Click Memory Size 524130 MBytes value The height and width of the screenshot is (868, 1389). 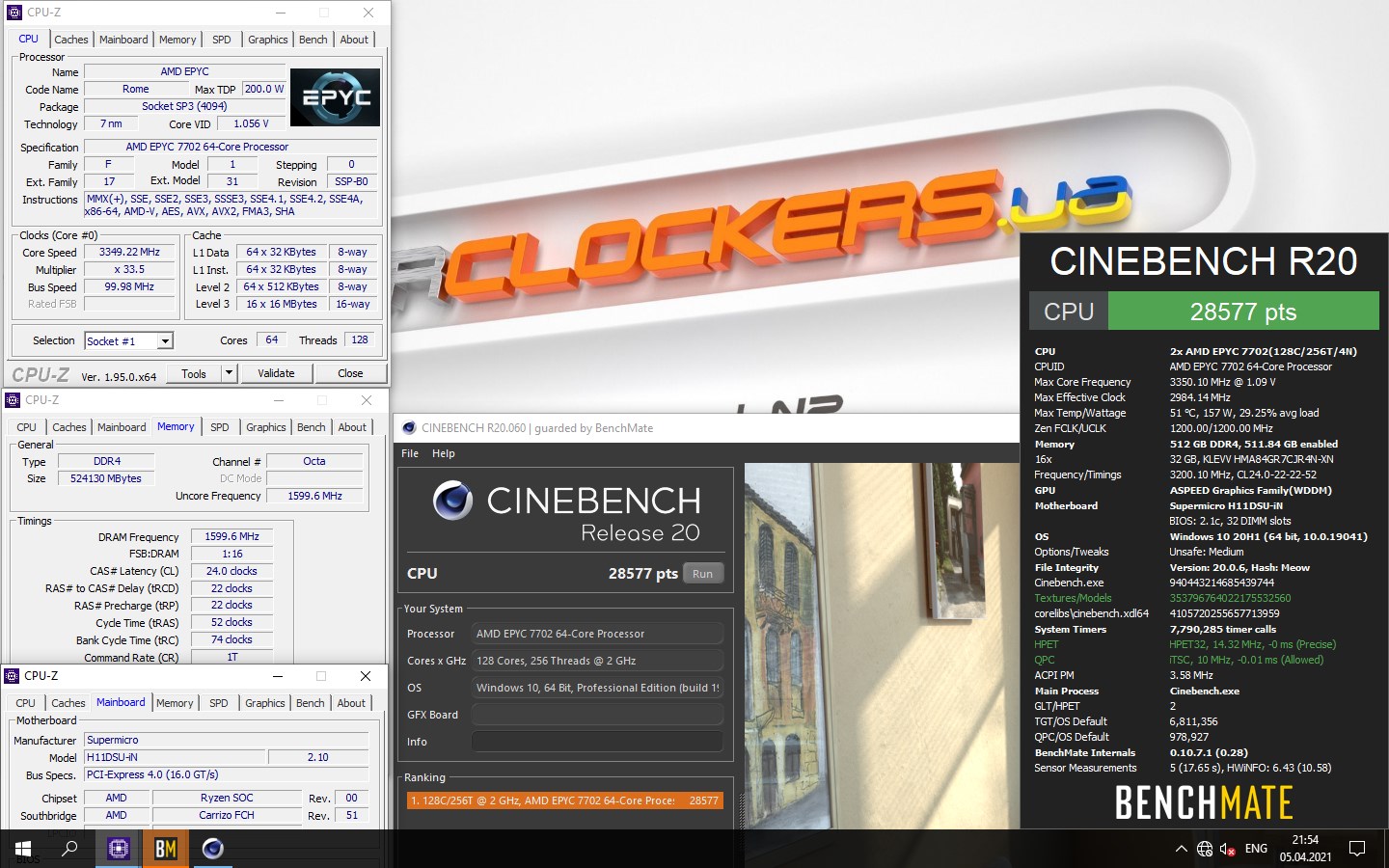[106, 478]
